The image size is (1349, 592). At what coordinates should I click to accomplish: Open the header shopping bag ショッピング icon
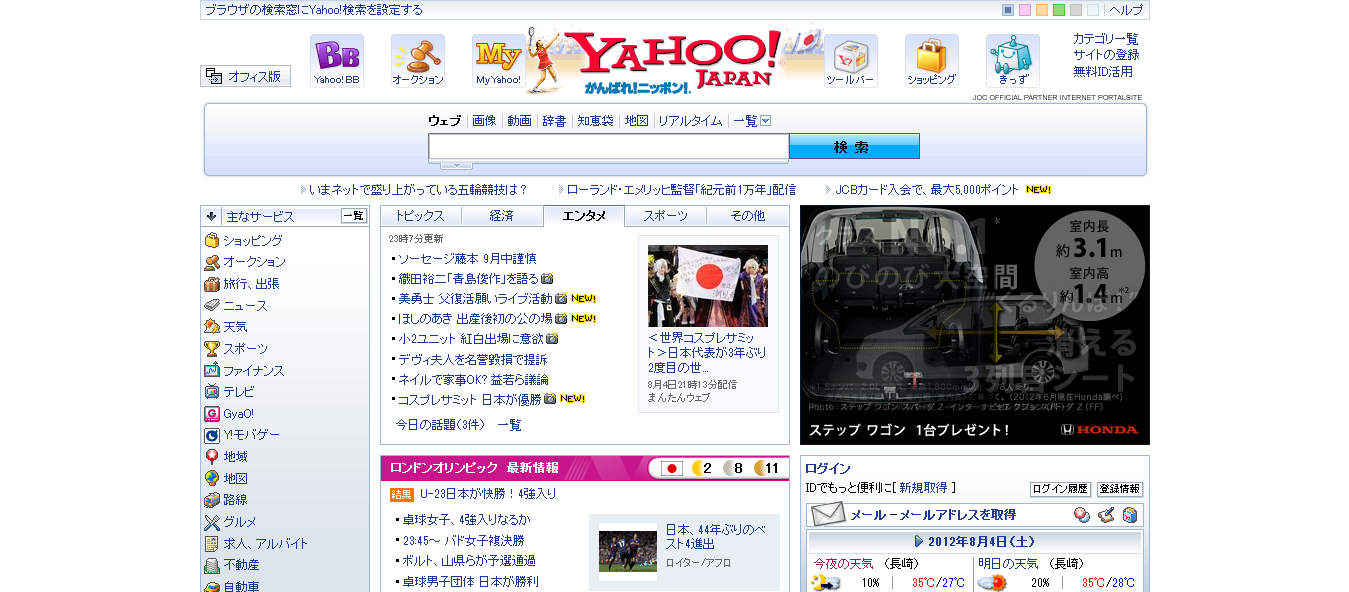932,61
